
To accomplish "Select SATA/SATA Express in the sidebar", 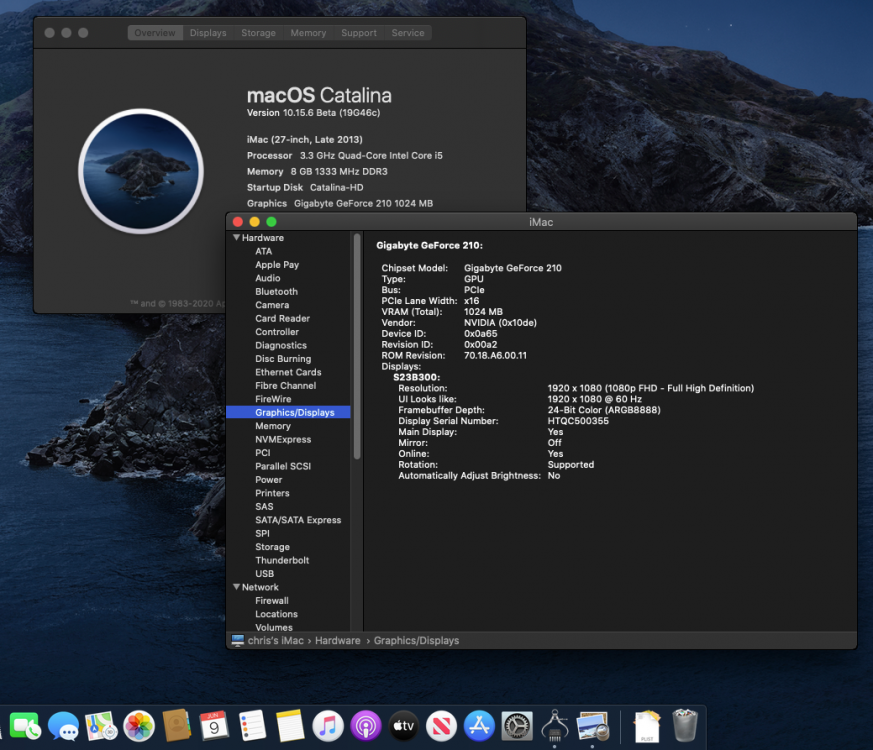I will [x=298, y=519].
